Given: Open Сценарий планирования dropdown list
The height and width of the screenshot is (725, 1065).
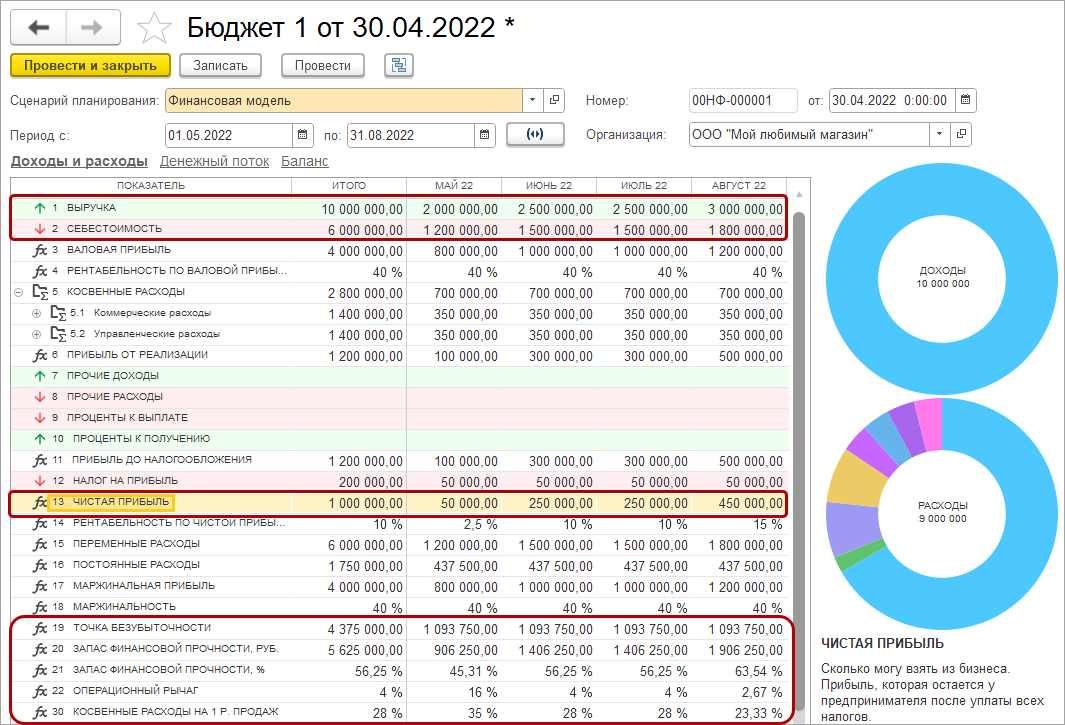Looking at the screenshot, I should (x=533, y=100).
